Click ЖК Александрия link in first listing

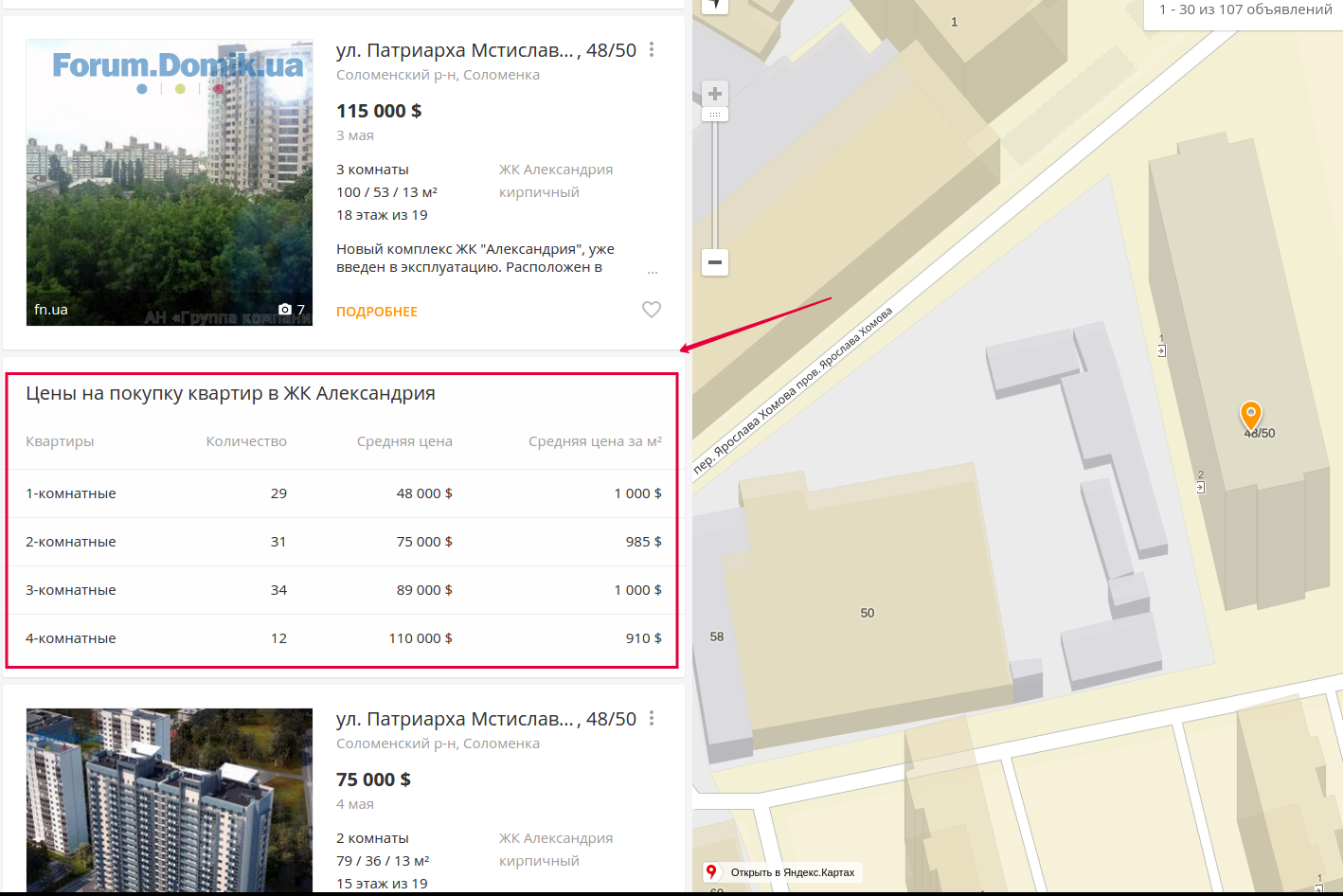coord(556,170)
